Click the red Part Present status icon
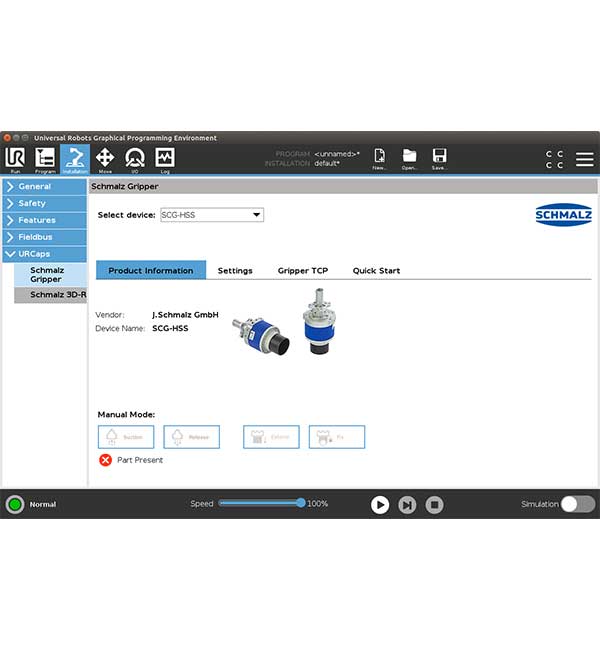This screenshot has width=600, height=650. point(105,460)
